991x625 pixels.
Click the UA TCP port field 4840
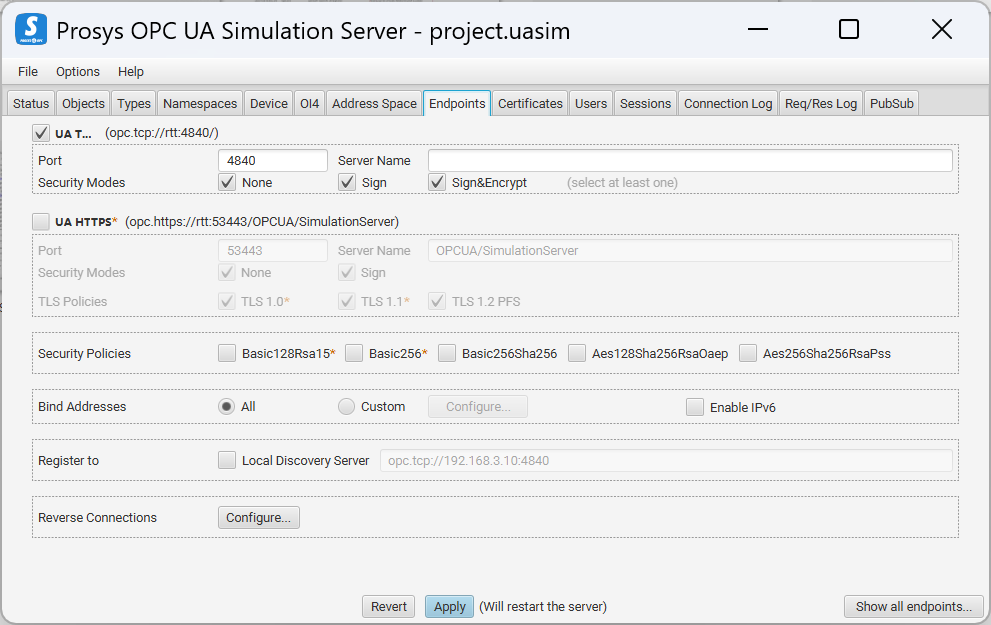point(272,161)
